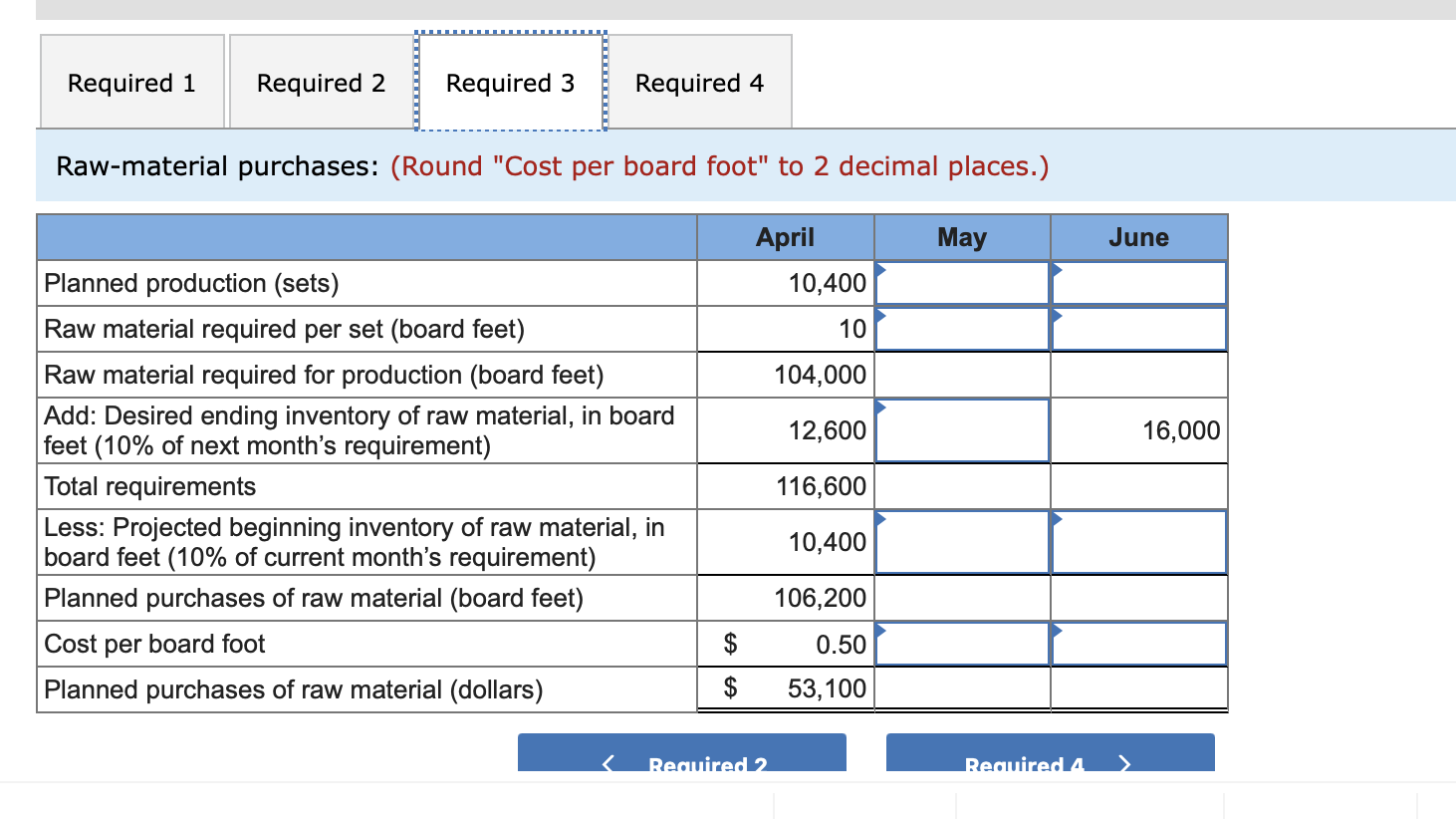Select the 'Total requirements' row label
Image resolution: width=1456 pixels, height=819 pixels.
coord(150,486)
